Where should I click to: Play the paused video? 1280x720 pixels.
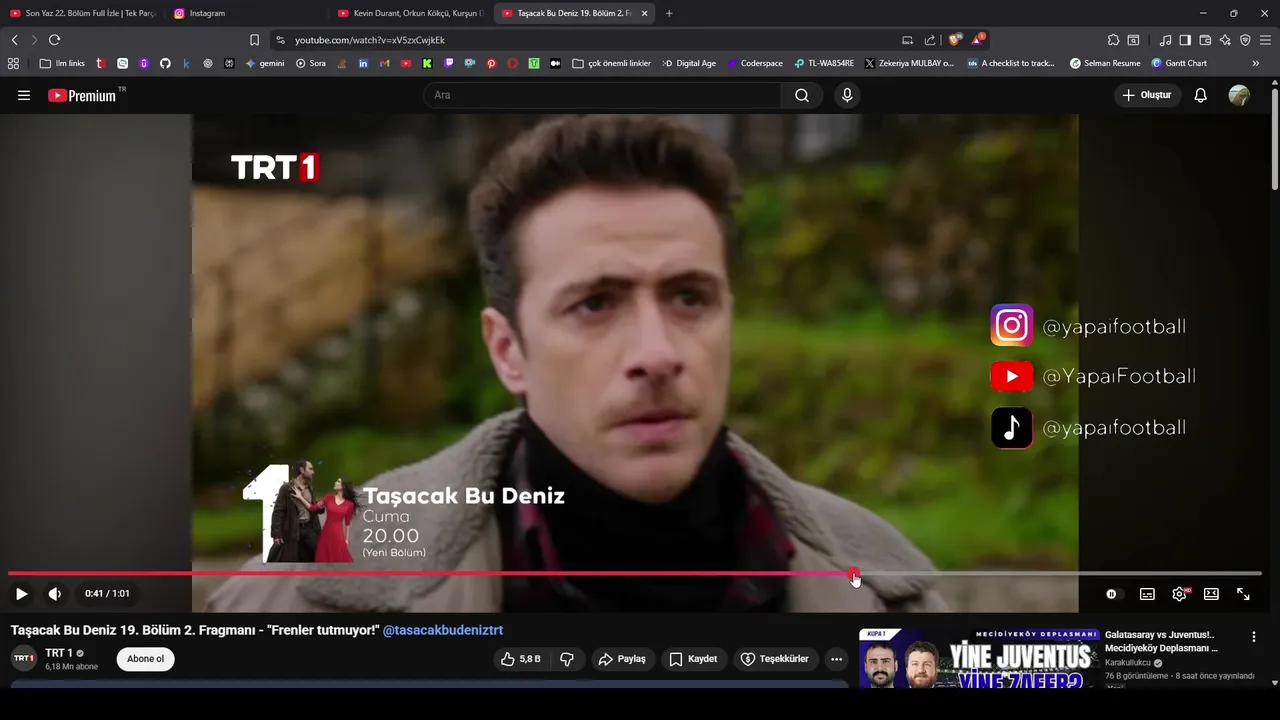click(21, 593)
